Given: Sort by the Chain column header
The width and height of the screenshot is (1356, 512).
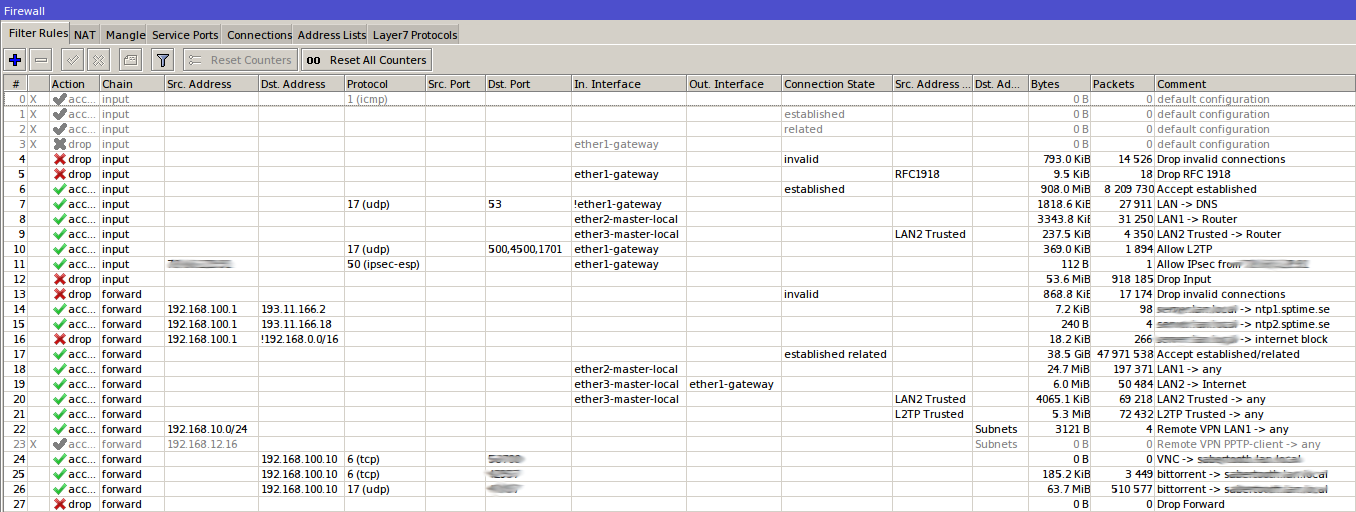Looking at the screenshot, I should (x=130, y=84).
